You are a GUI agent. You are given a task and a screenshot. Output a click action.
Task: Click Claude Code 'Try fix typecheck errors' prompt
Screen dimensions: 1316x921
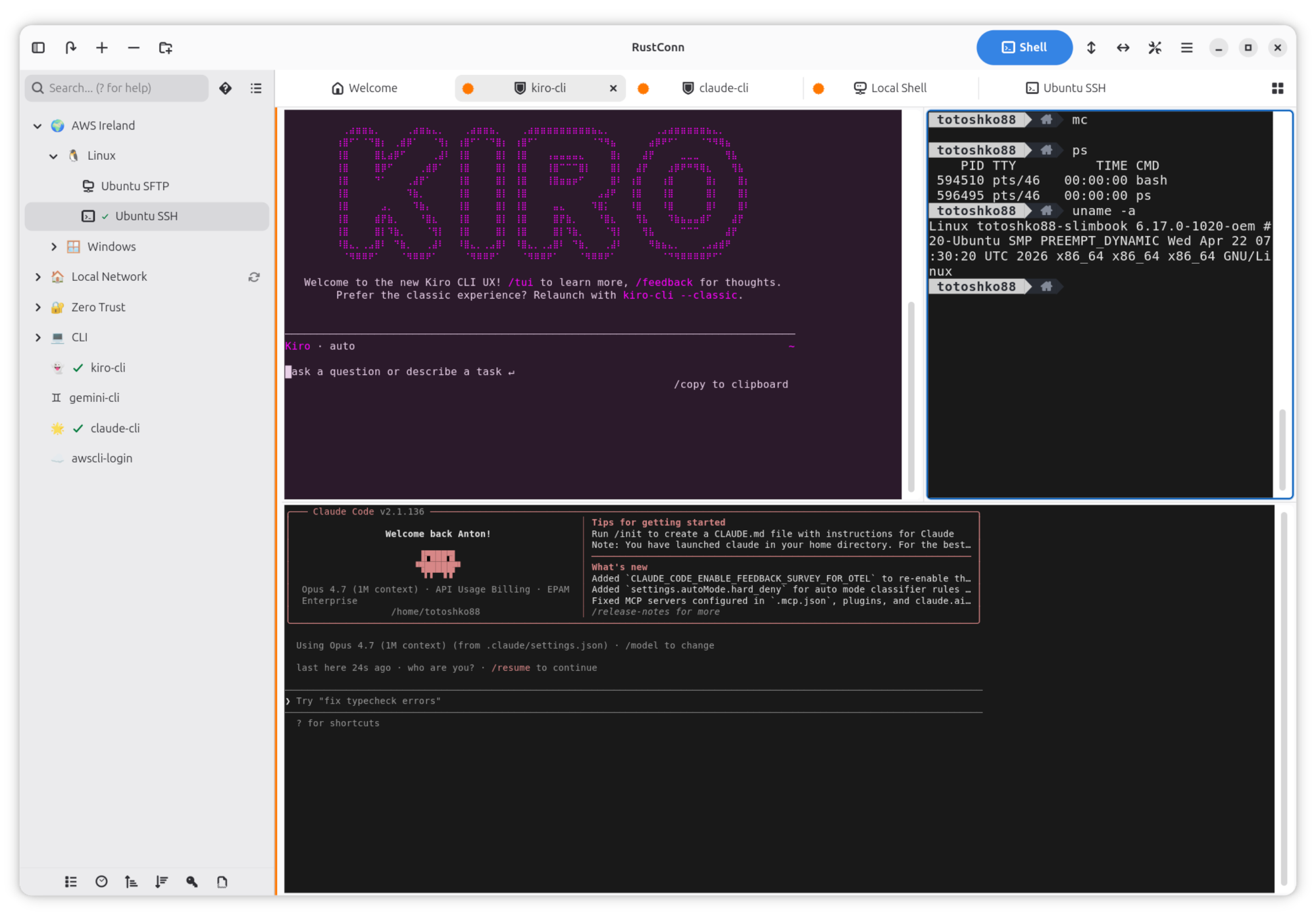point(368,701)
